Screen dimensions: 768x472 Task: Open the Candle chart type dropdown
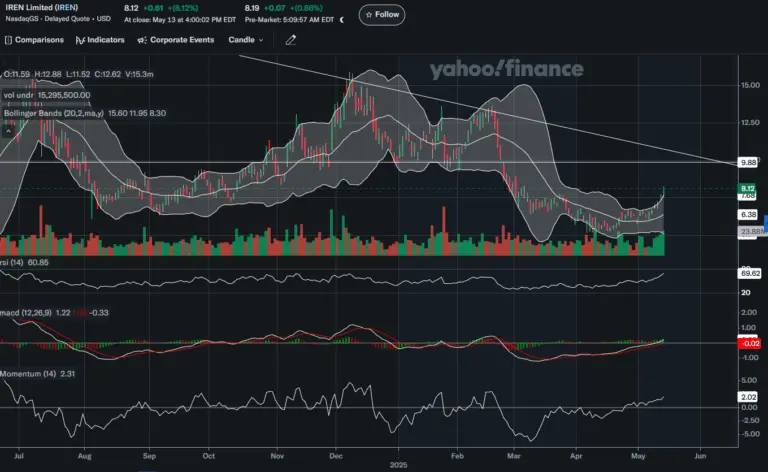[x=245, y=40]
